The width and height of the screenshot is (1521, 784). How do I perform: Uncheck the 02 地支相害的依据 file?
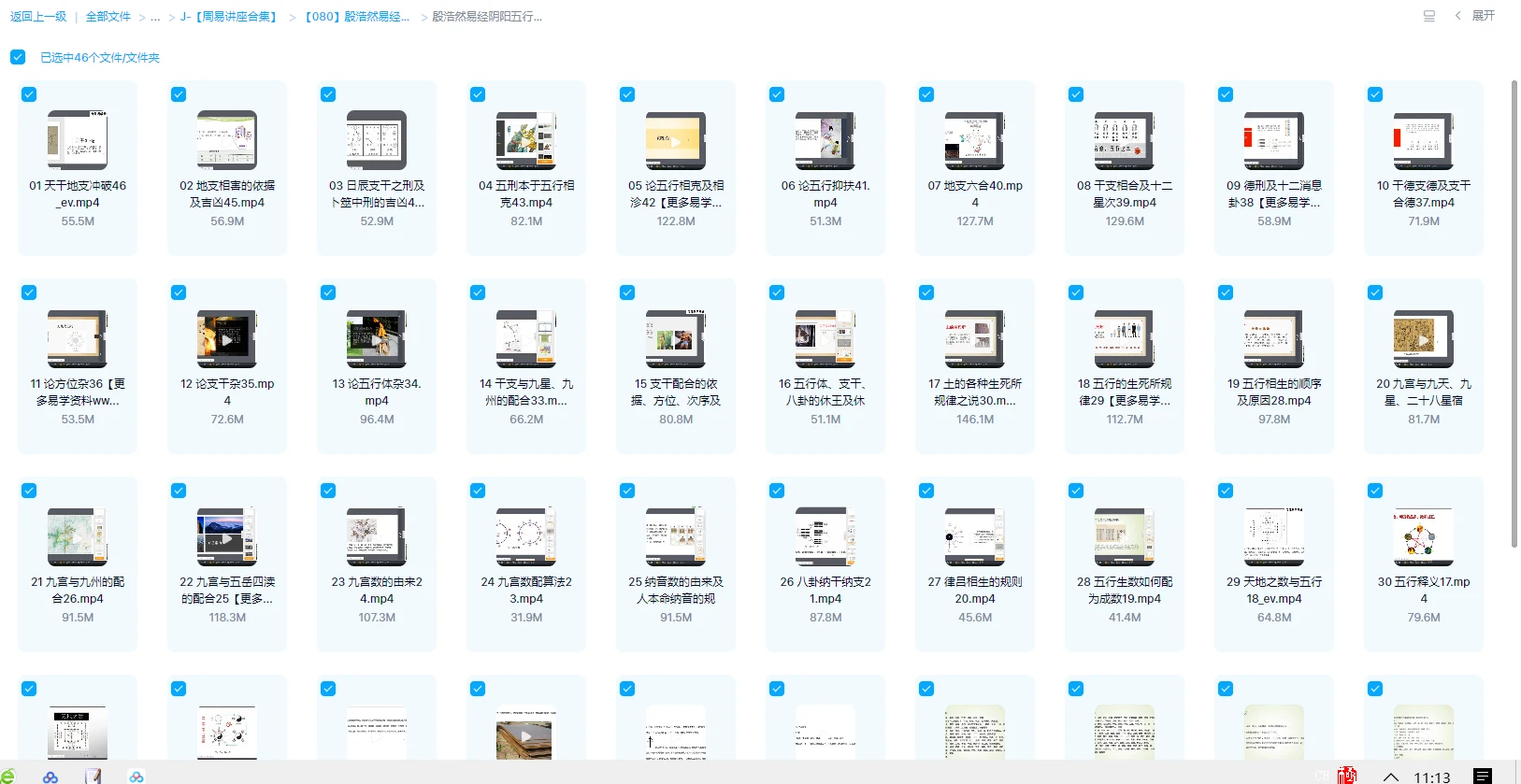click(179, 94)
